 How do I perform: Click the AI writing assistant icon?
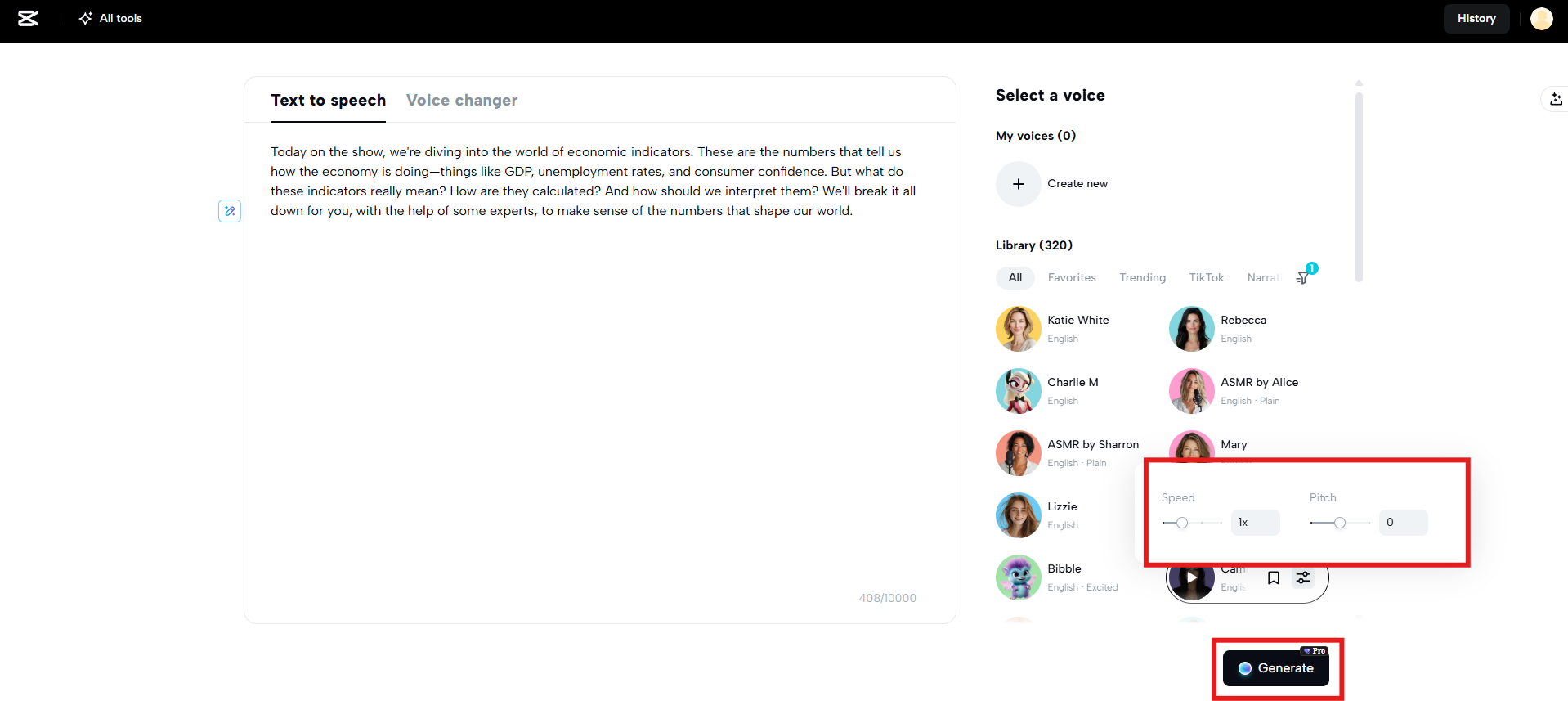[x=230, y=211]
